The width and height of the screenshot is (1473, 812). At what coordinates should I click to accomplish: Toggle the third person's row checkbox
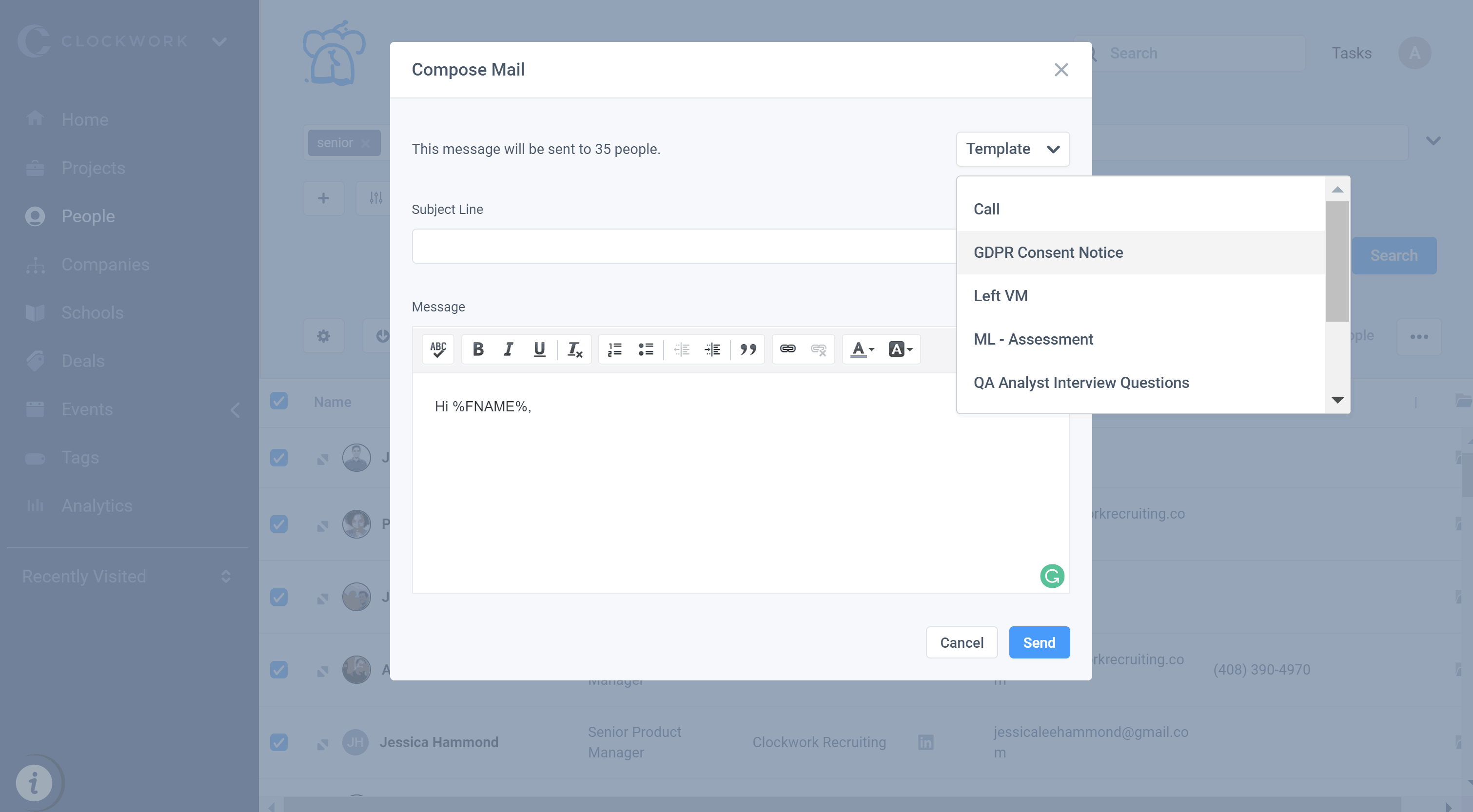click(x=279, y=597)
